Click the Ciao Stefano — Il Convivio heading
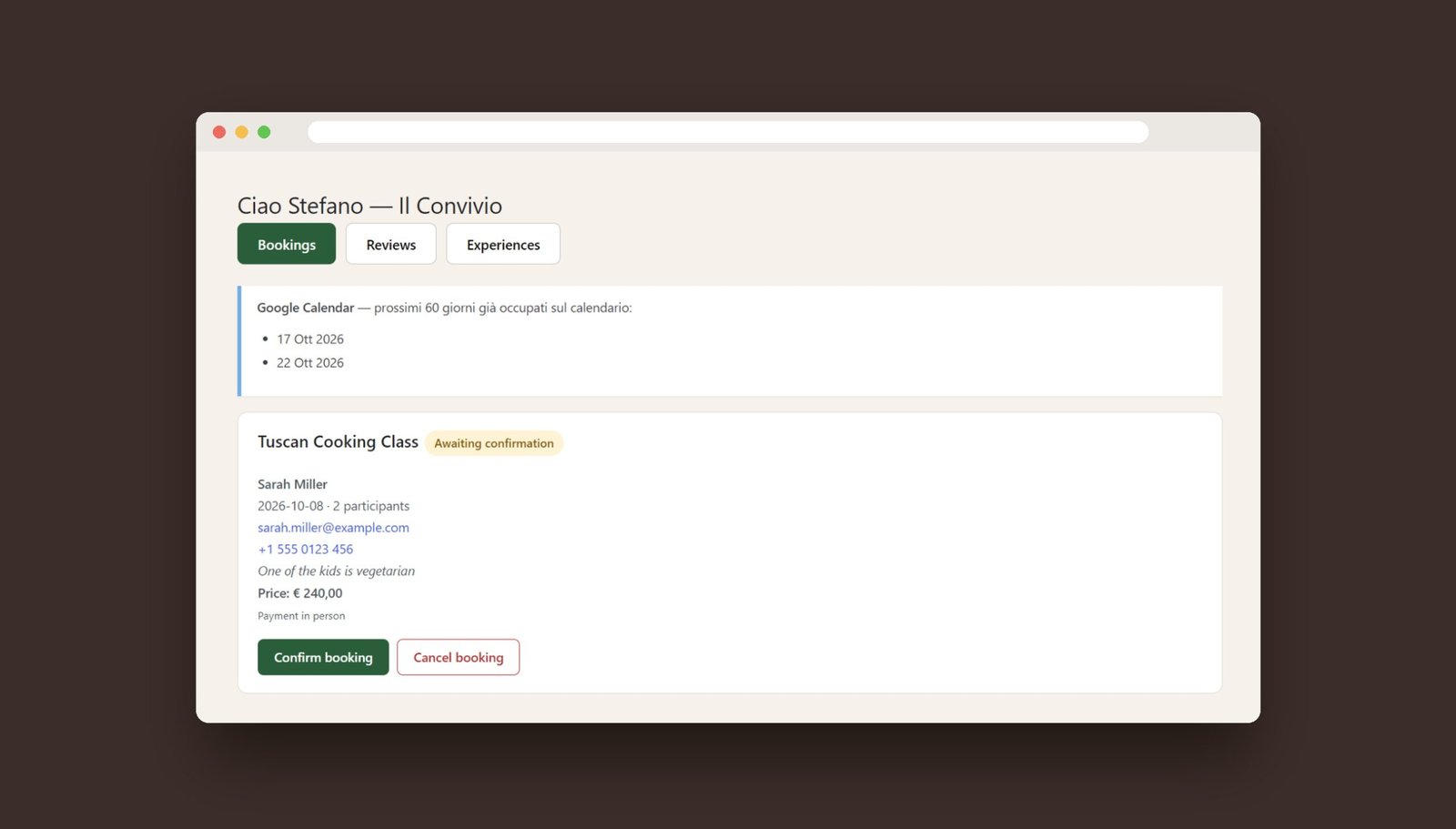Viewport: 1456px width, 829px height. (369, 206)
